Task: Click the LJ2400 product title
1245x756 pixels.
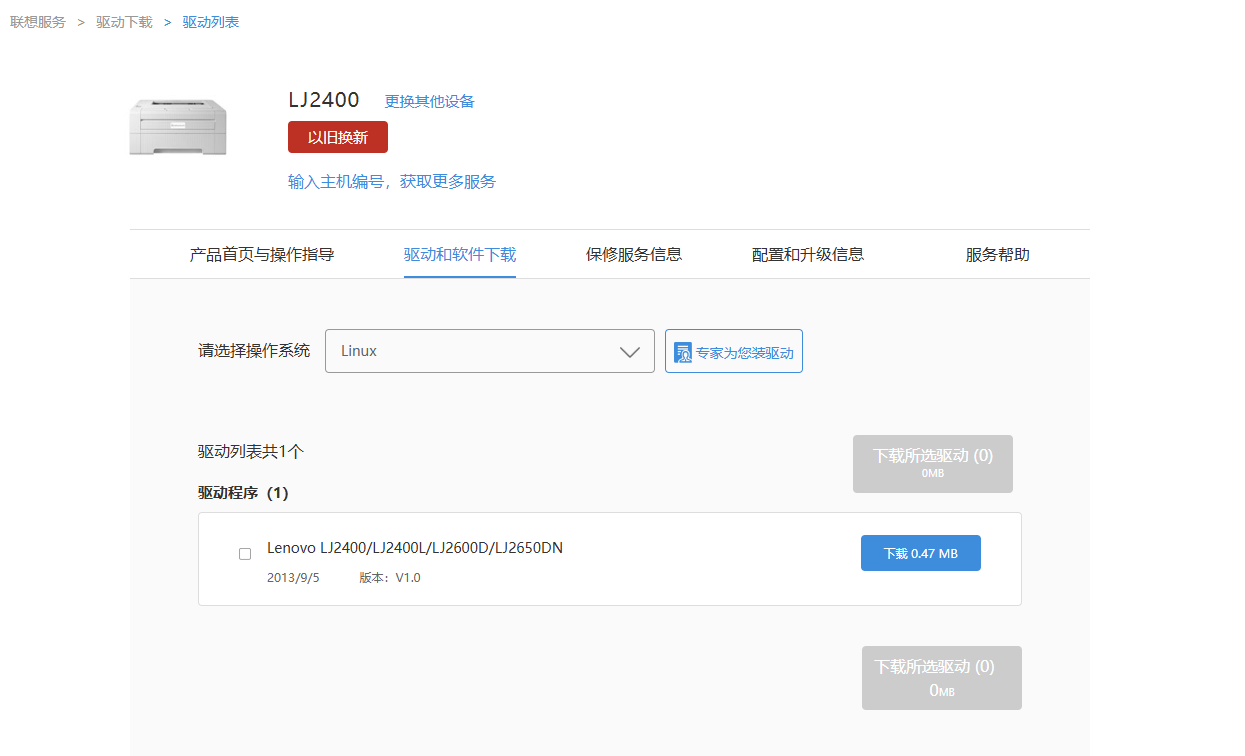Action: (x=324, y=100)
